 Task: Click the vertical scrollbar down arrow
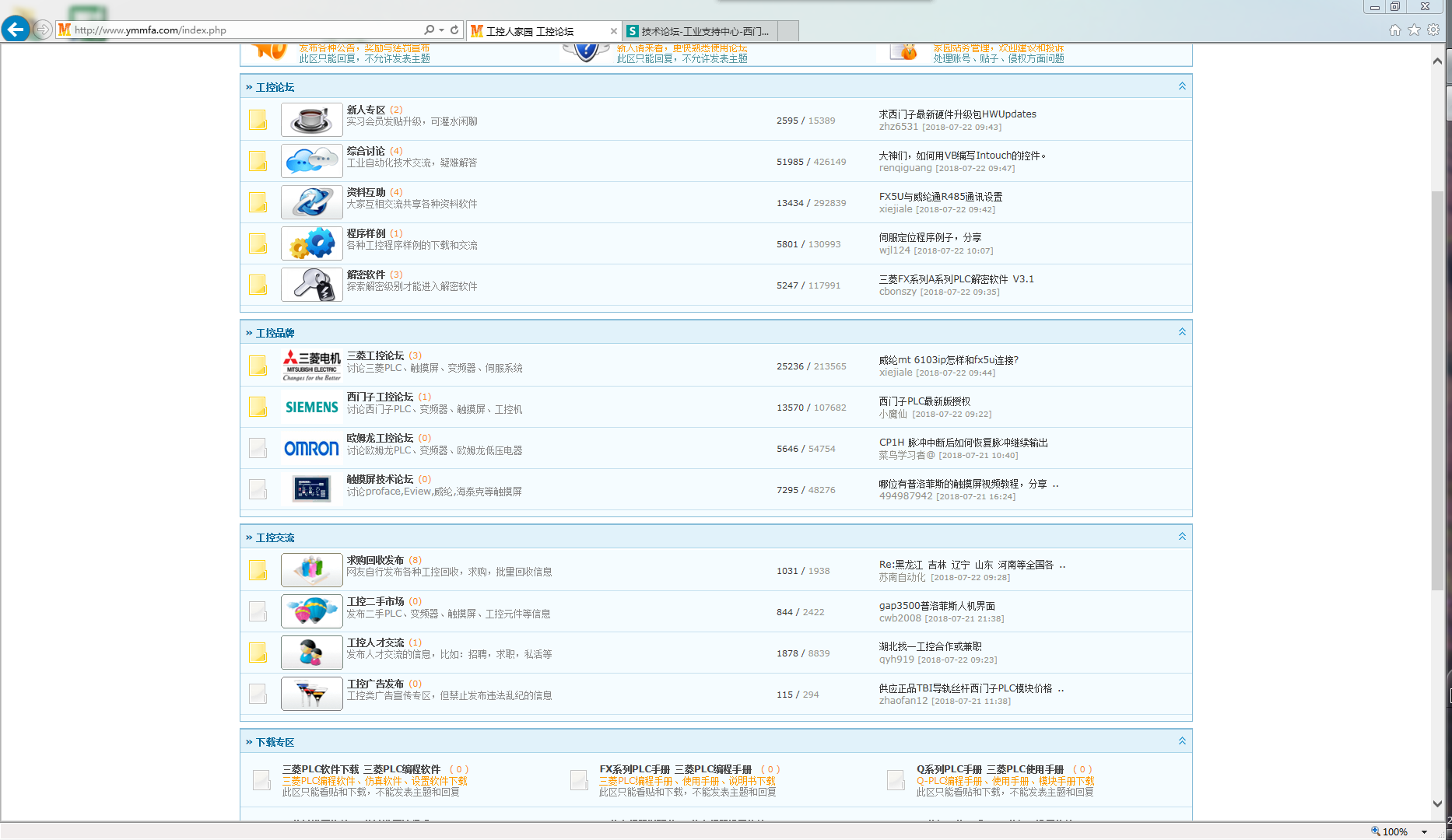pos(1437,803)
